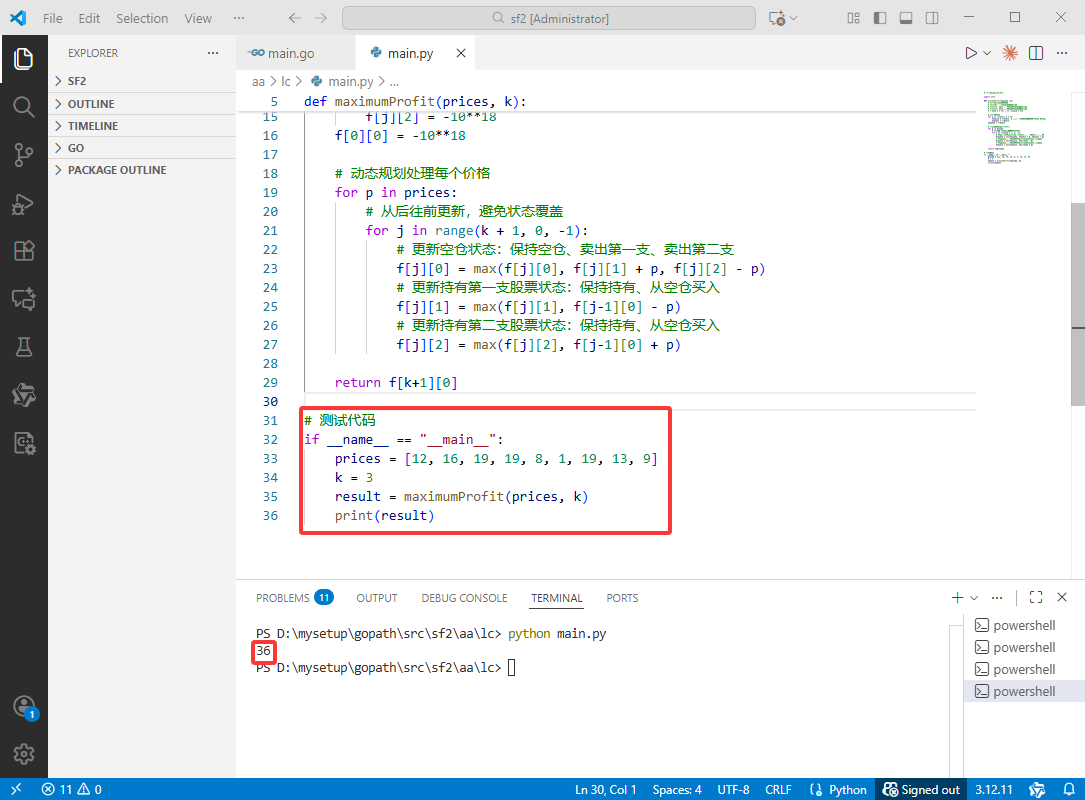Close the main.py tab

pyautogui.click(x=461, y=53)
